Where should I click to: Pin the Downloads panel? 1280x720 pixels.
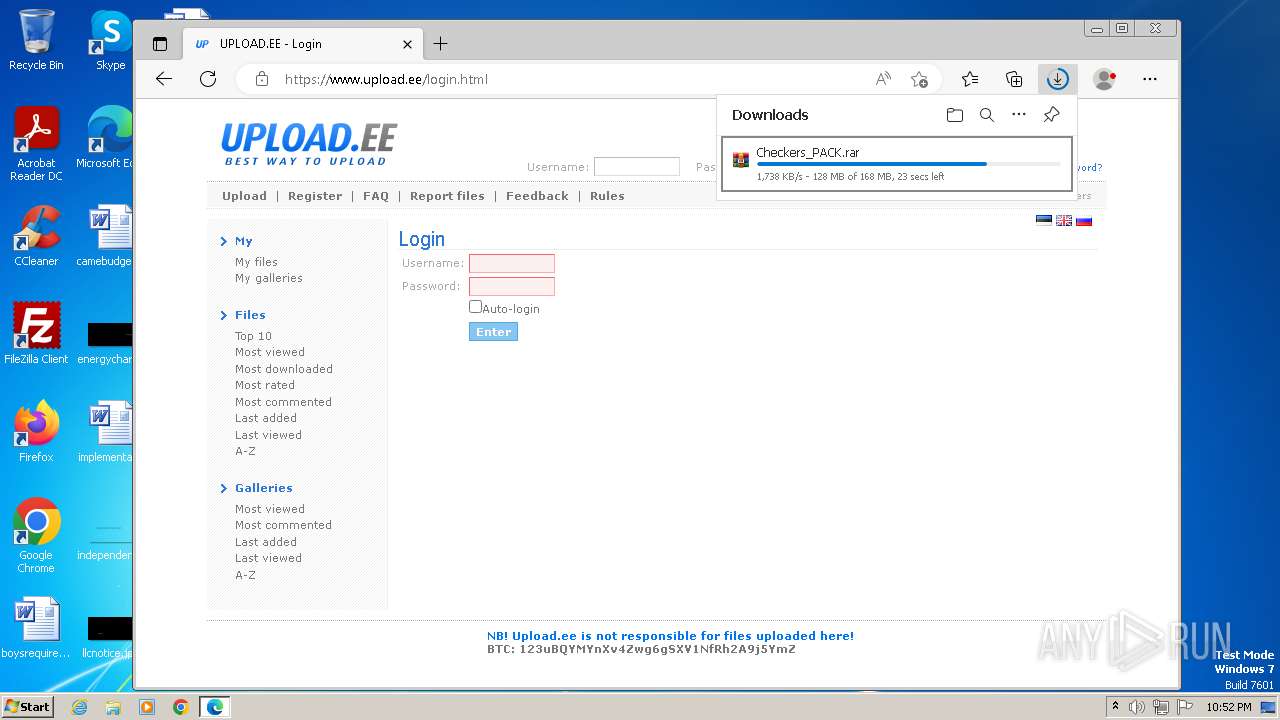coord(1051,115)
